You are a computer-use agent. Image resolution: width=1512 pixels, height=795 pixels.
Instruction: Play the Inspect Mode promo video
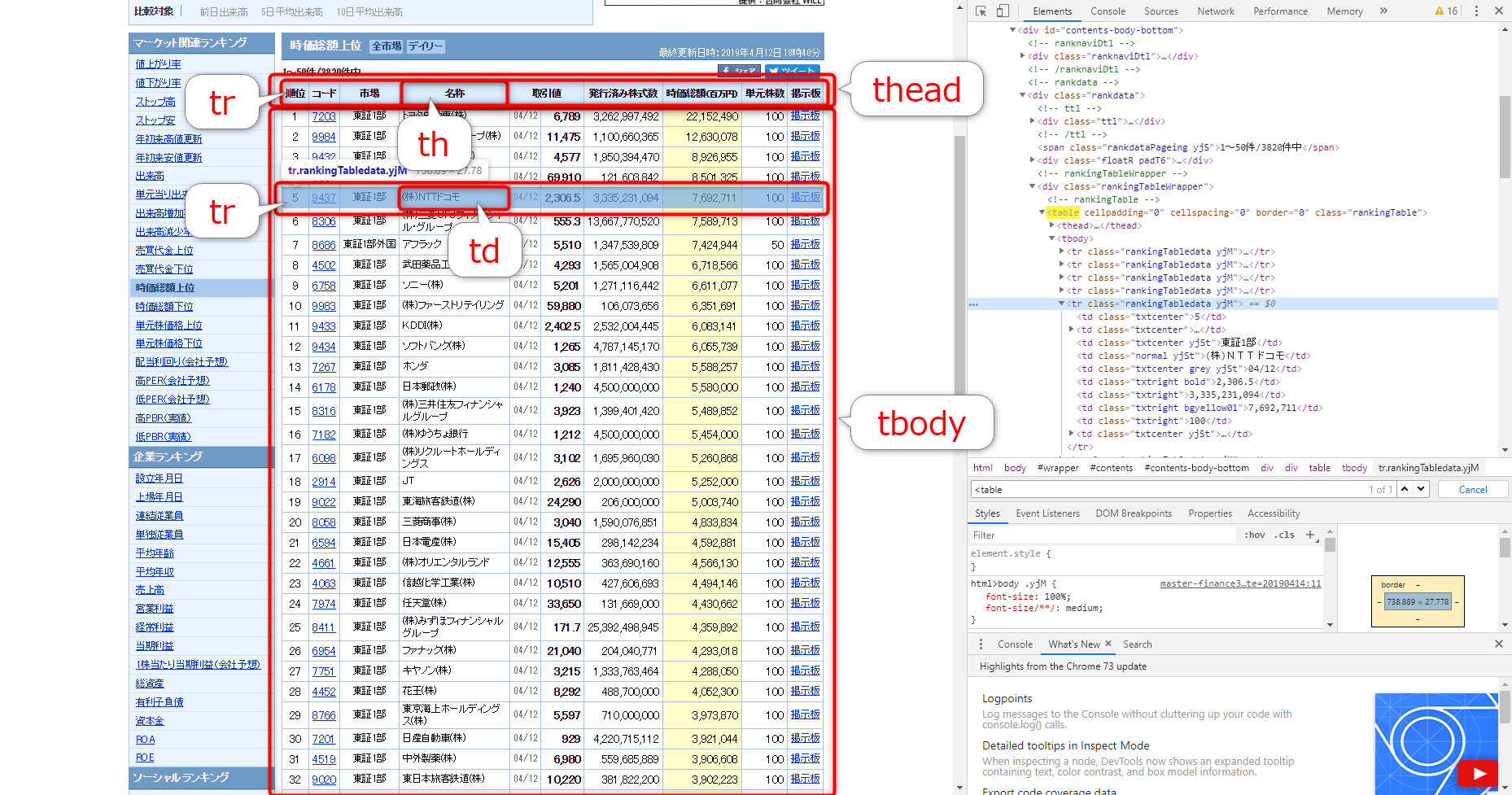[1478, 774]
